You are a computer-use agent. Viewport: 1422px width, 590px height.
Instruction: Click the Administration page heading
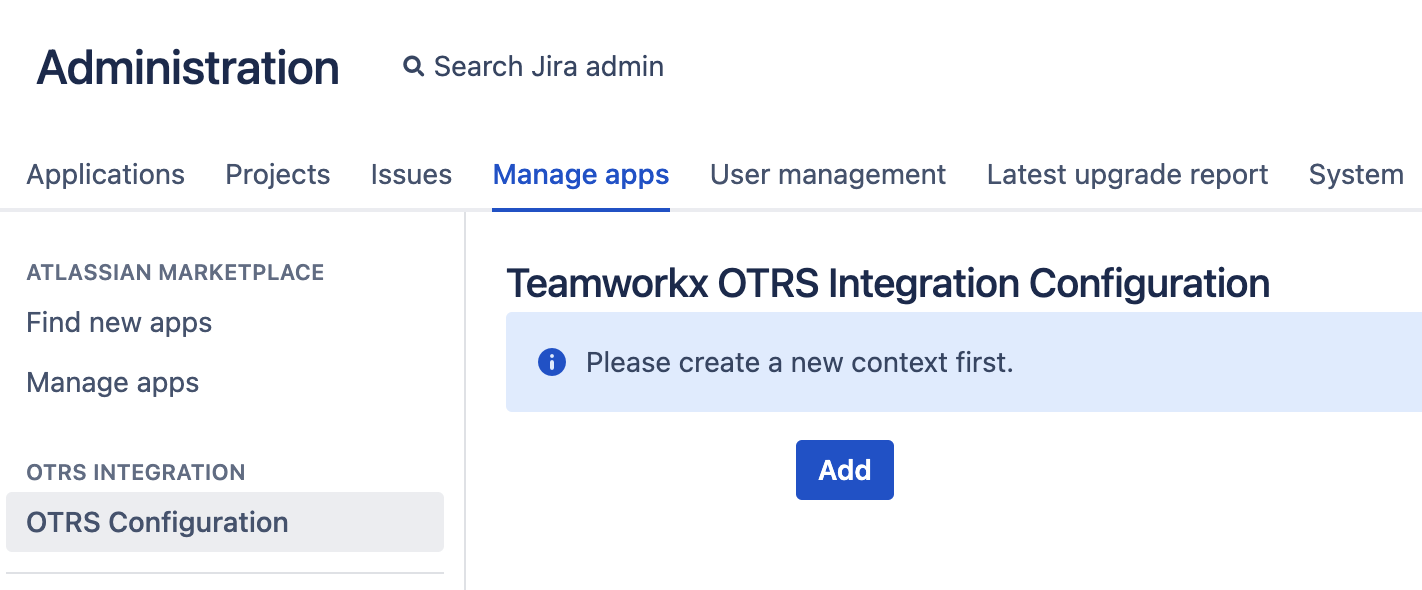tap(188, 68)
